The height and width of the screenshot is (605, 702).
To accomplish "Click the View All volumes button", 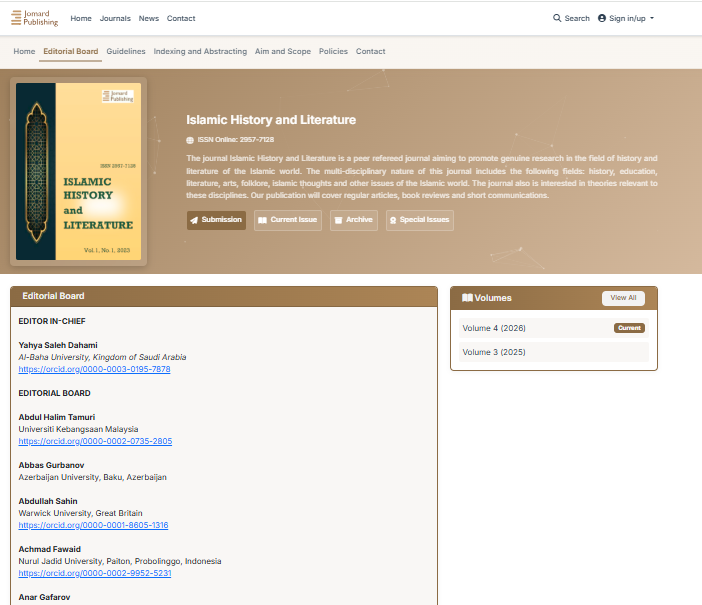I will 623,298.
